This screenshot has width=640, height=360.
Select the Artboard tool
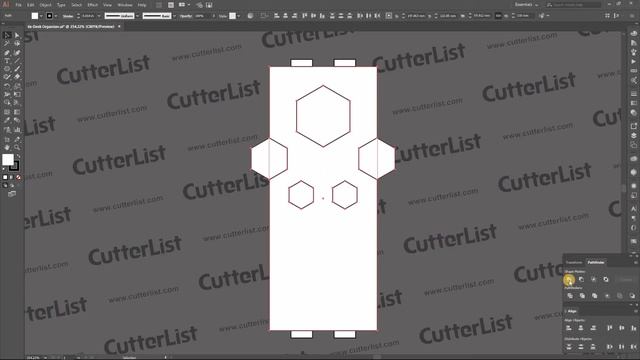(x=7, y=139)
